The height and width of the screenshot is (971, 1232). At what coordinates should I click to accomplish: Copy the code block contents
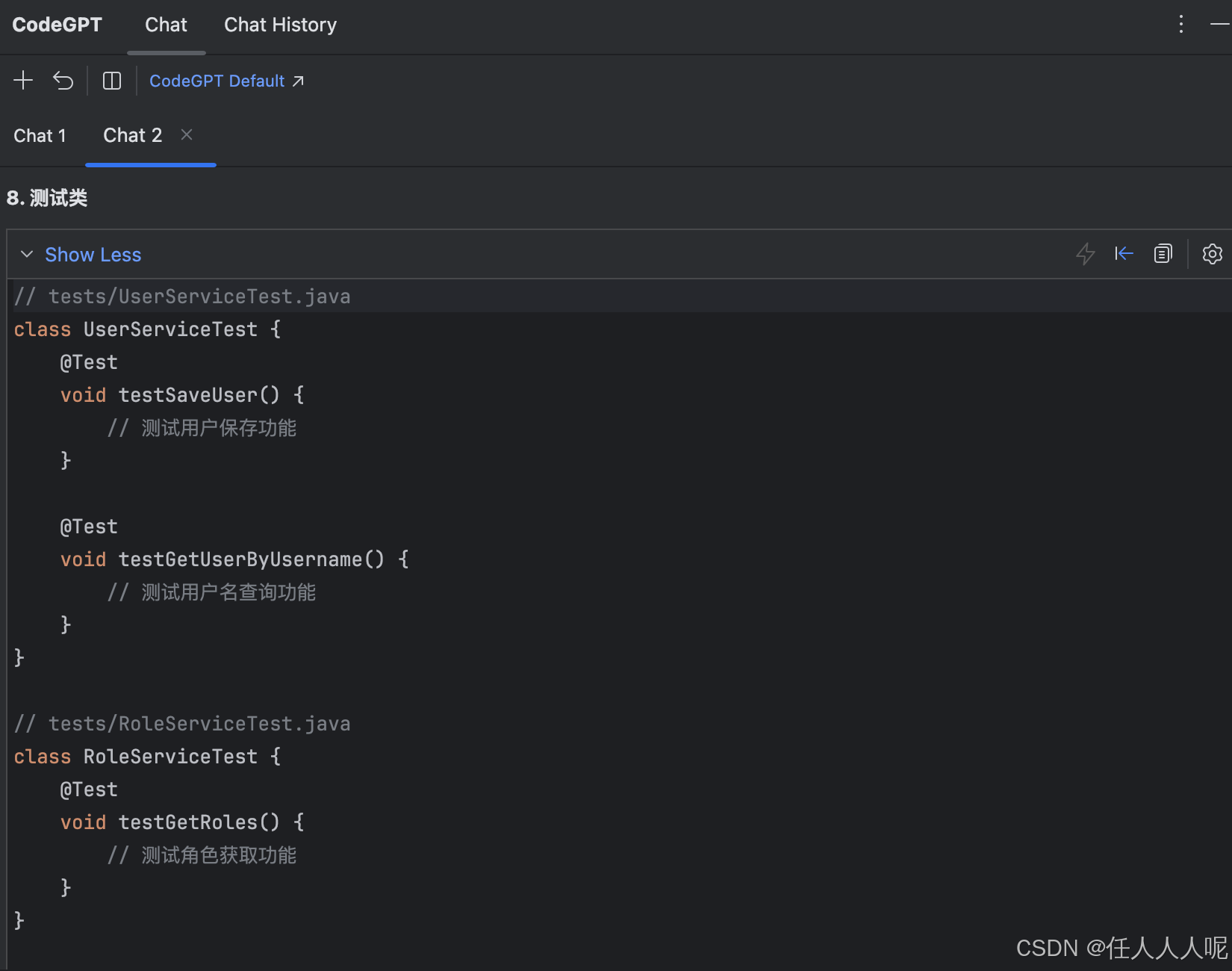[x=1163, y=254]
